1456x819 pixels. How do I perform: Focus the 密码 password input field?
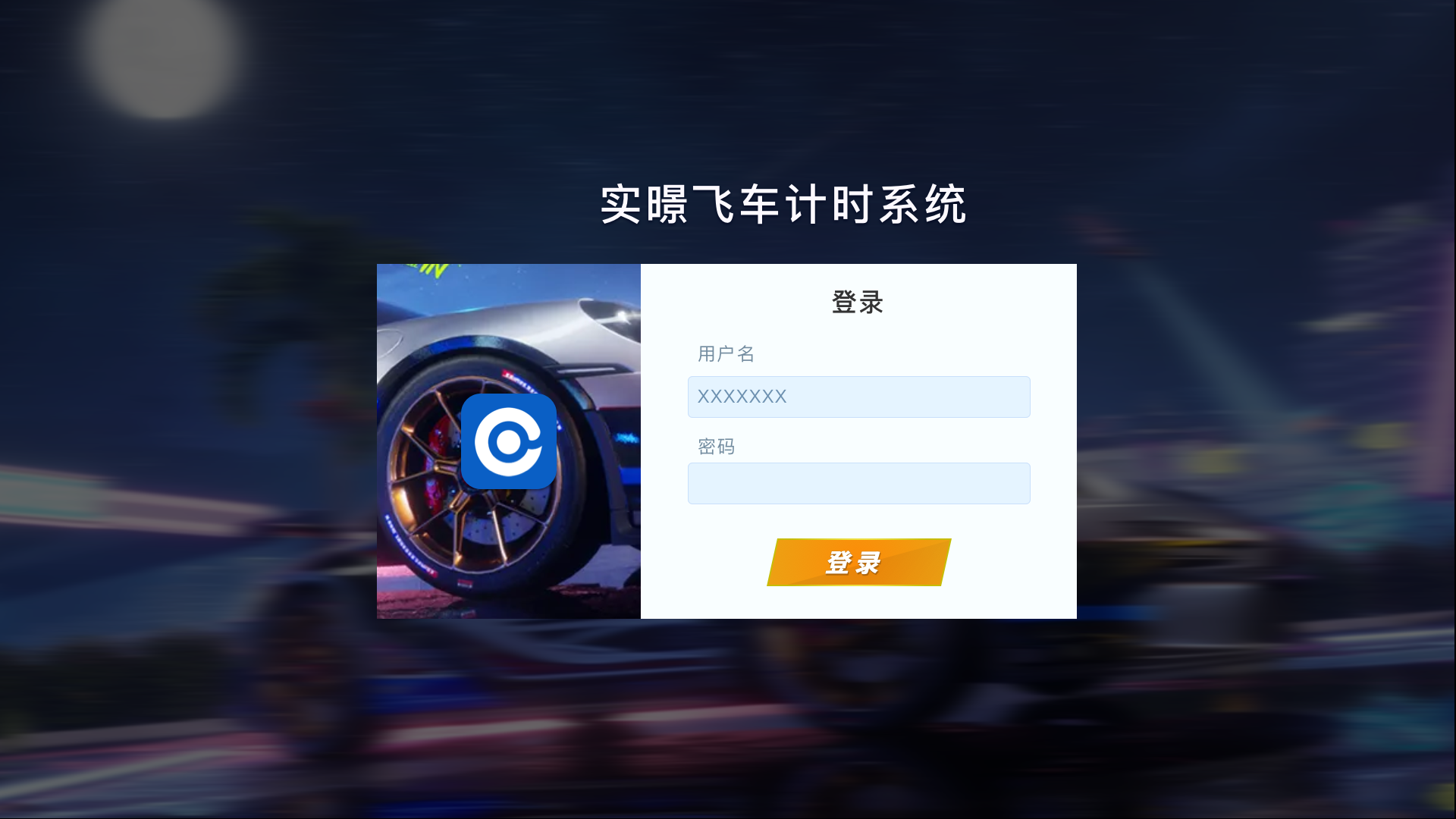tap(858, 483)
